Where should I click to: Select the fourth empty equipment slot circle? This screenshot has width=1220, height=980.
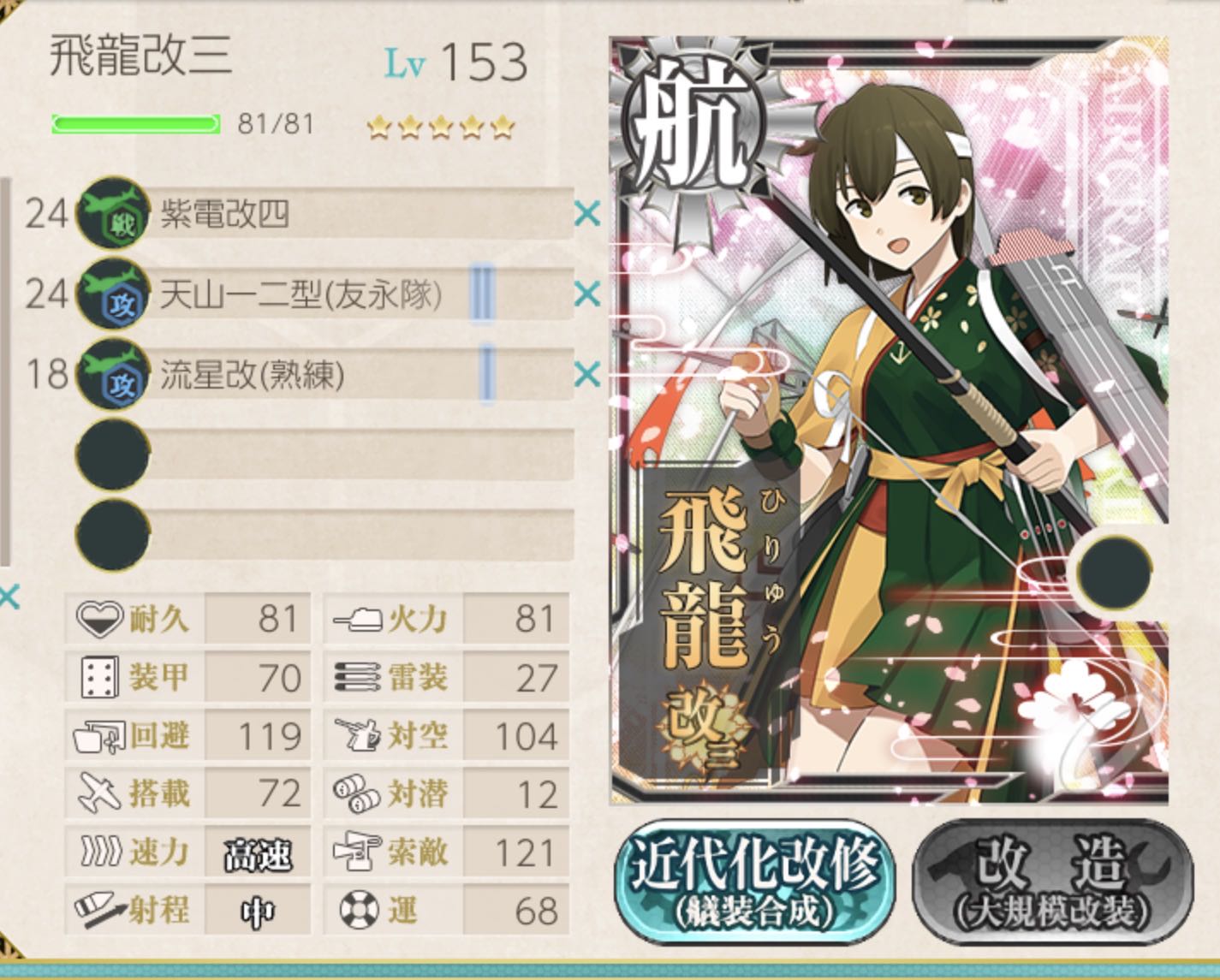coord(112,454)
